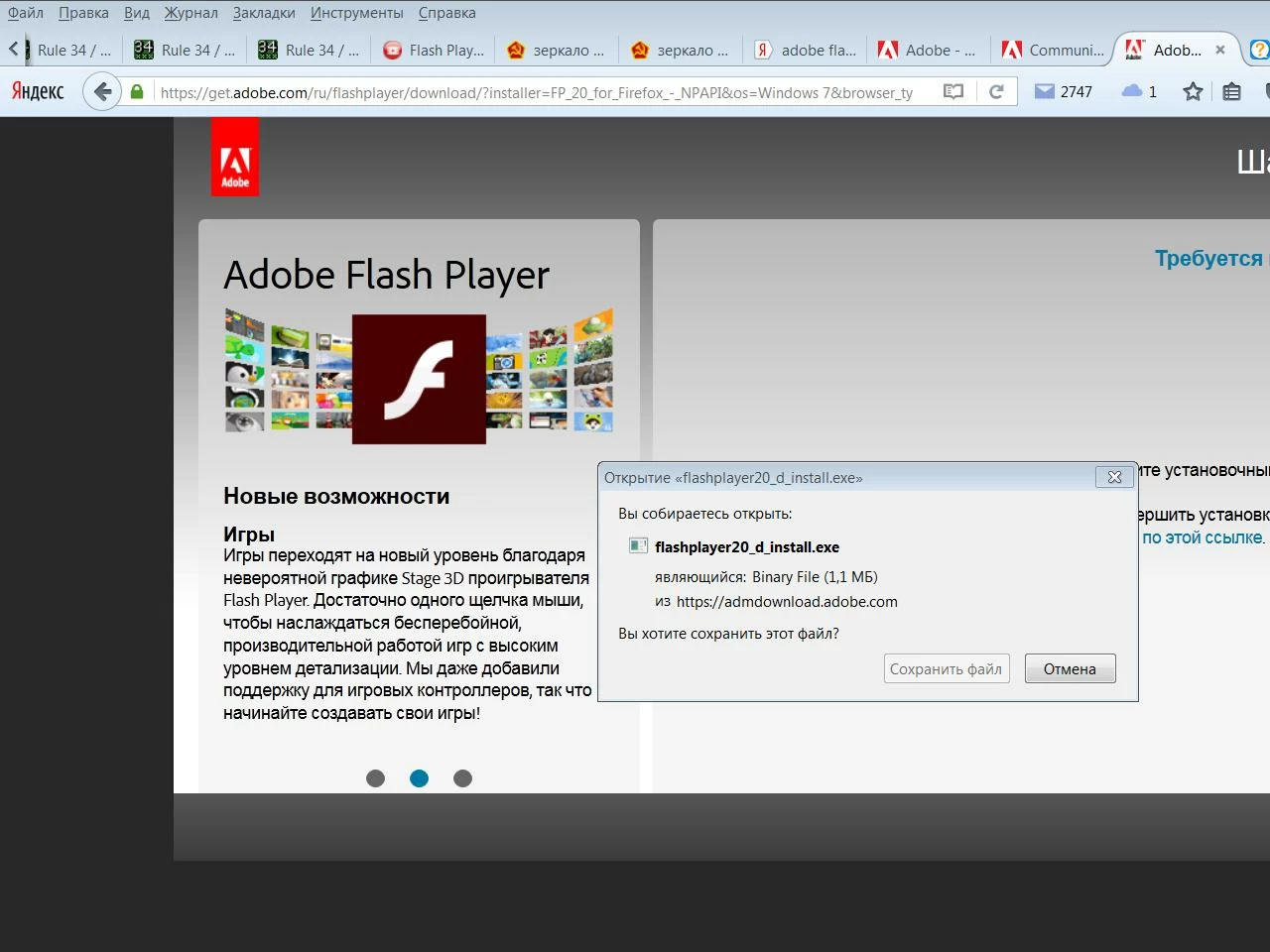Open the mail counter icon showing 2747
Screen dimensions: 1270x952
(1063, 91)
